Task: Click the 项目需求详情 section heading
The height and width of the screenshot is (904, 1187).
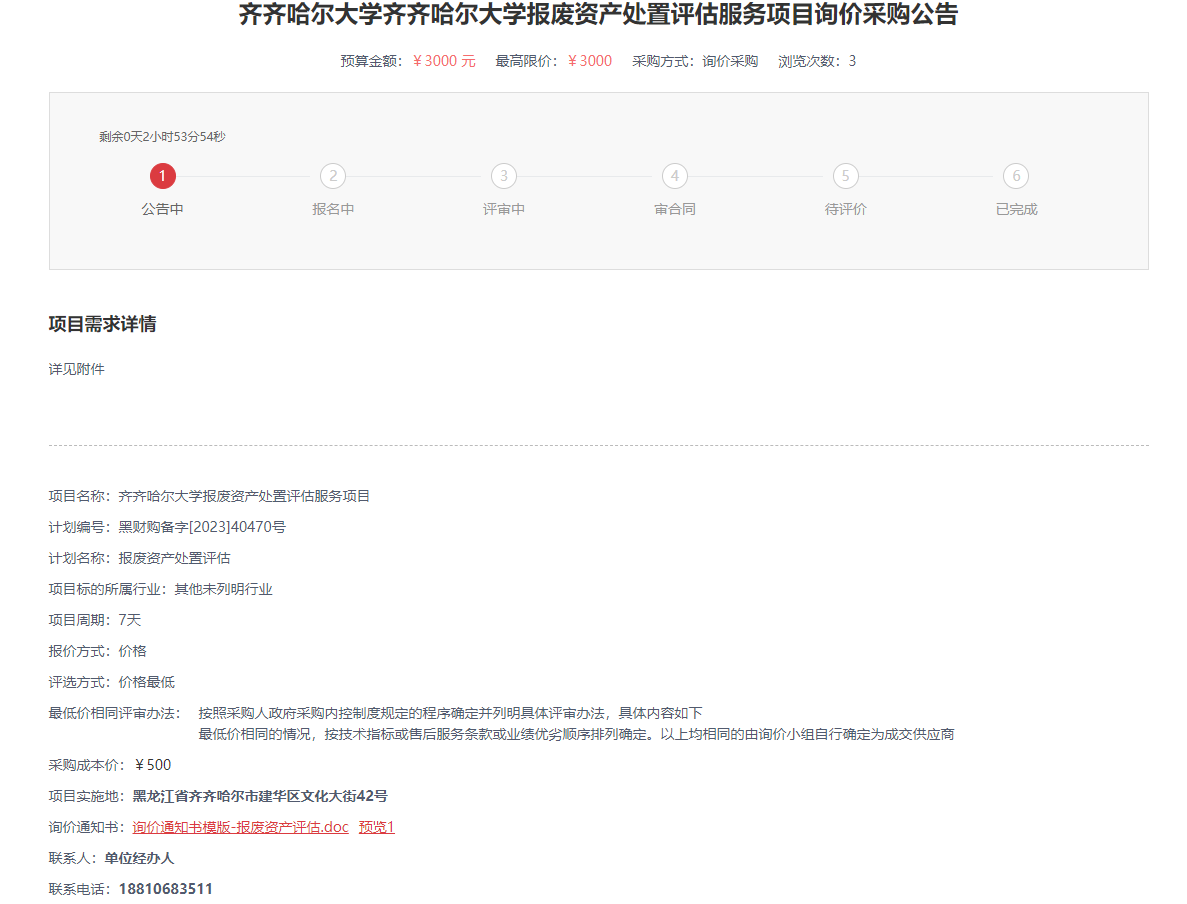Action: (x=102, y=324)
